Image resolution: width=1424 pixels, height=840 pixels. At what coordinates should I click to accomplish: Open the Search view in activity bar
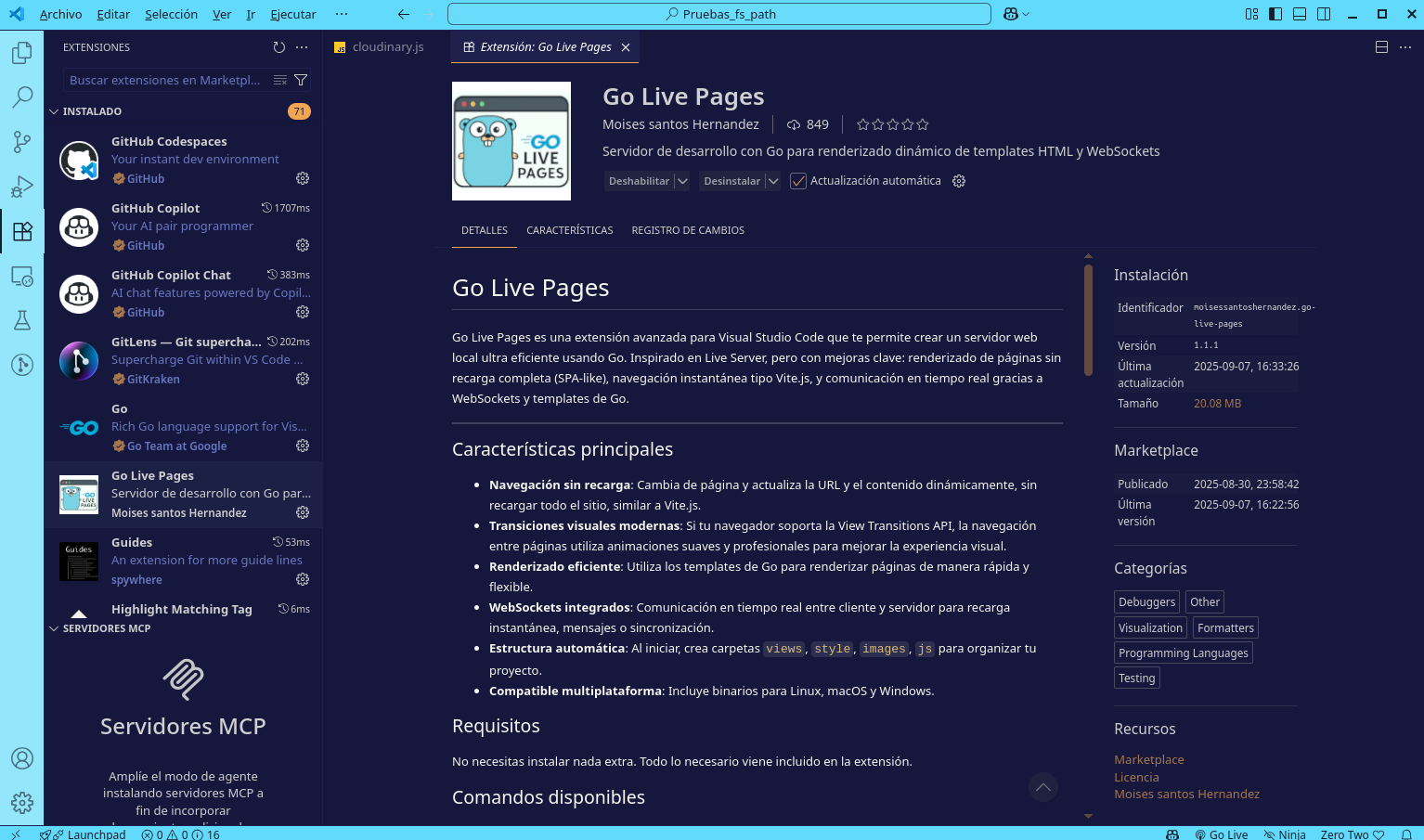(22, 97)
